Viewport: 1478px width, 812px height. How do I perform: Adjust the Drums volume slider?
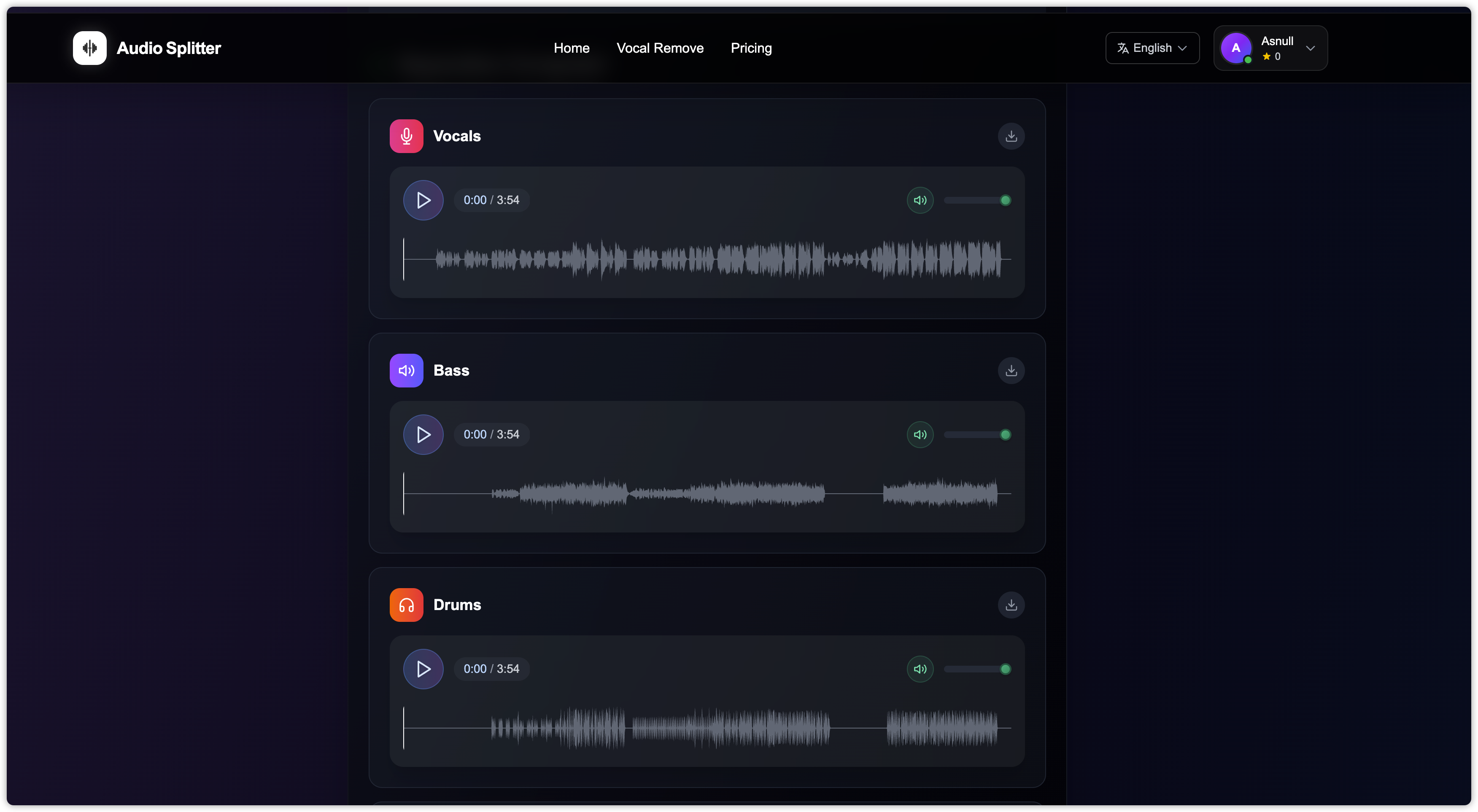[x=977, y=669]
